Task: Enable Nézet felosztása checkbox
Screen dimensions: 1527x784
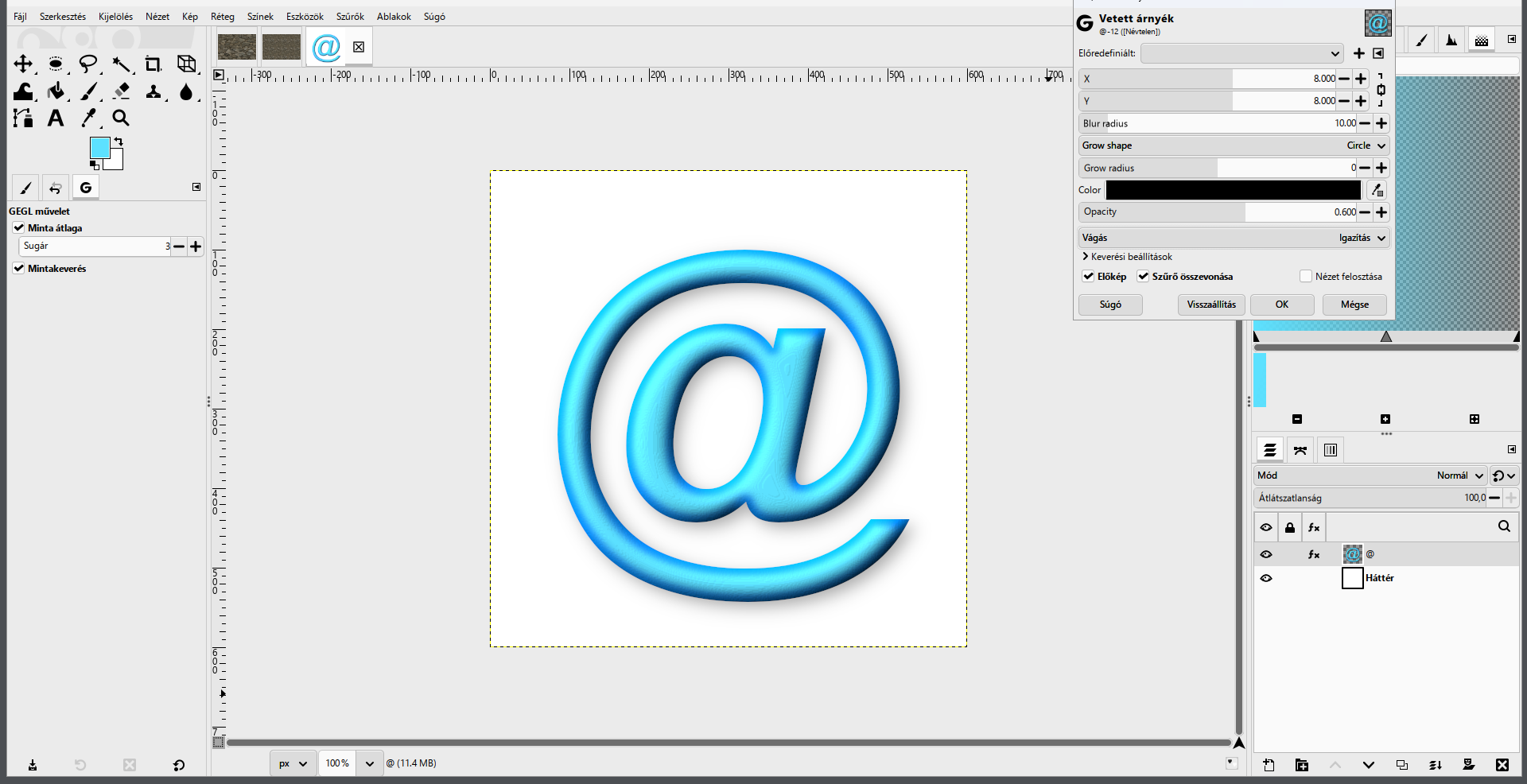Action: coord(1305,277)
